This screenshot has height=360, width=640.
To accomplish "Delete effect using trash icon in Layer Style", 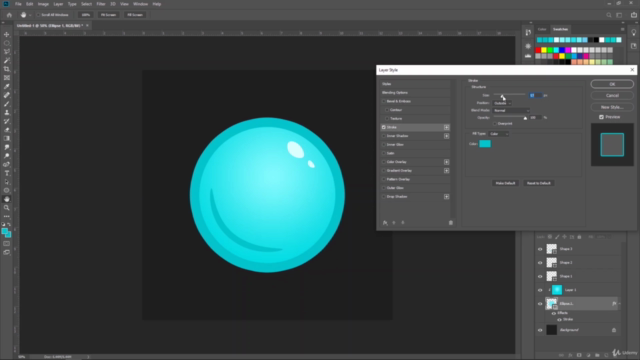I will coord(451,223).
